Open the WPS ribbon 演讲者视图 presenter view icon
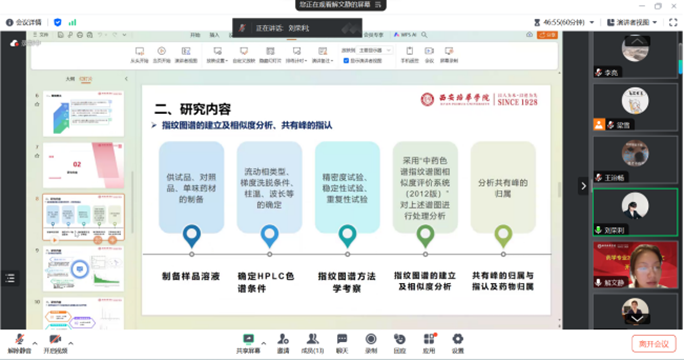 tap(186, 55)
